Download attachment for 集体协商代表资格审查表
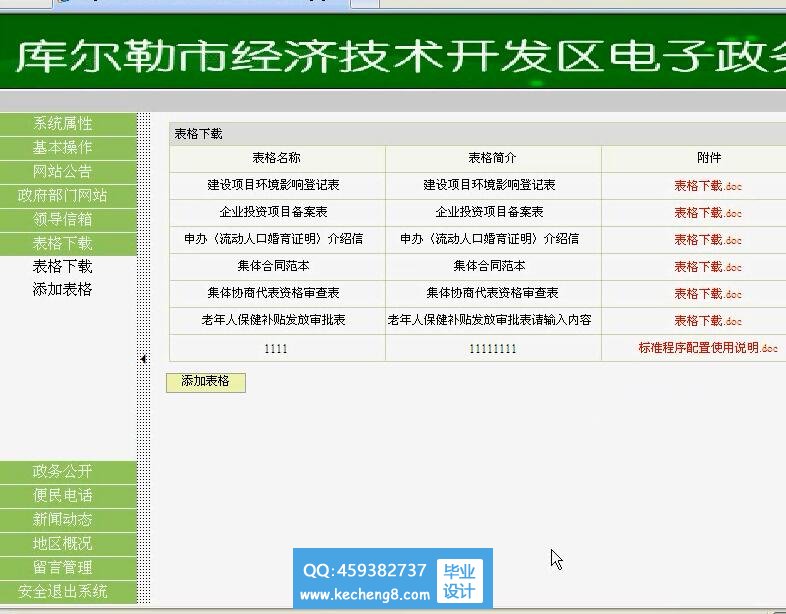The height and width of the screenshot is (614, 786). (708, 294)
